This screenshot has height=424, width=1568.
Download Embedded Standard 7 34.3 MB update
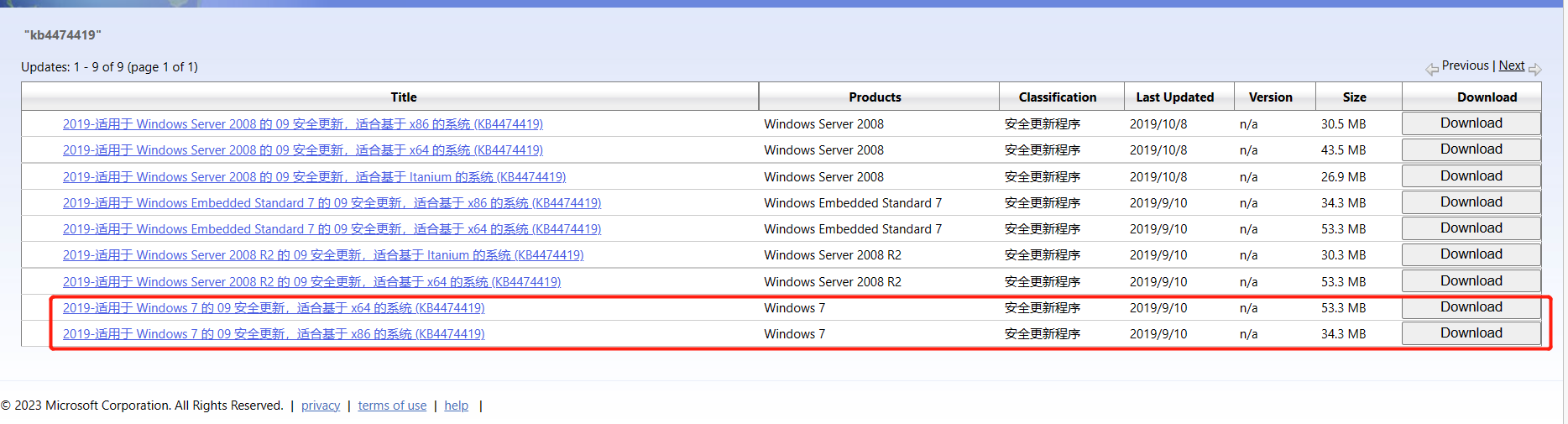[x=1471, y=202]
